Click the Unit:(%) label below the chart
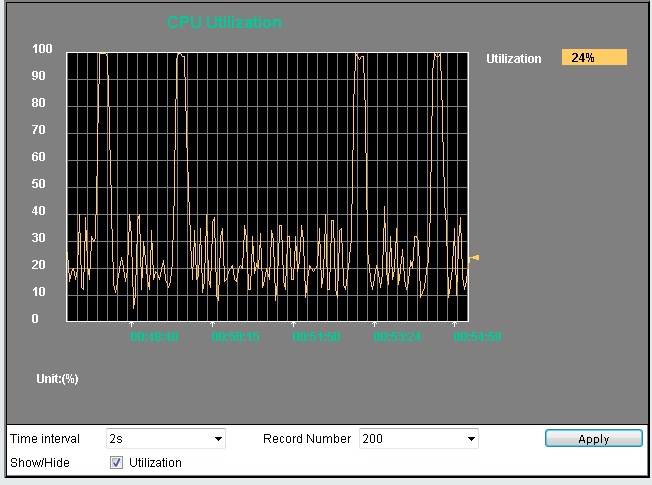652x485 pixels. [x=57, y=379]
